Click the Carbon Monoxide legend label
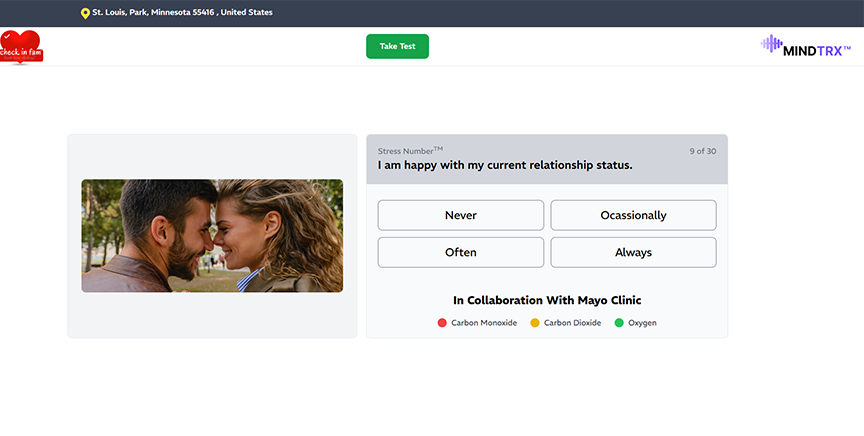Image resolution: width=864 pixels, height=436 pixels. point(484,323)
